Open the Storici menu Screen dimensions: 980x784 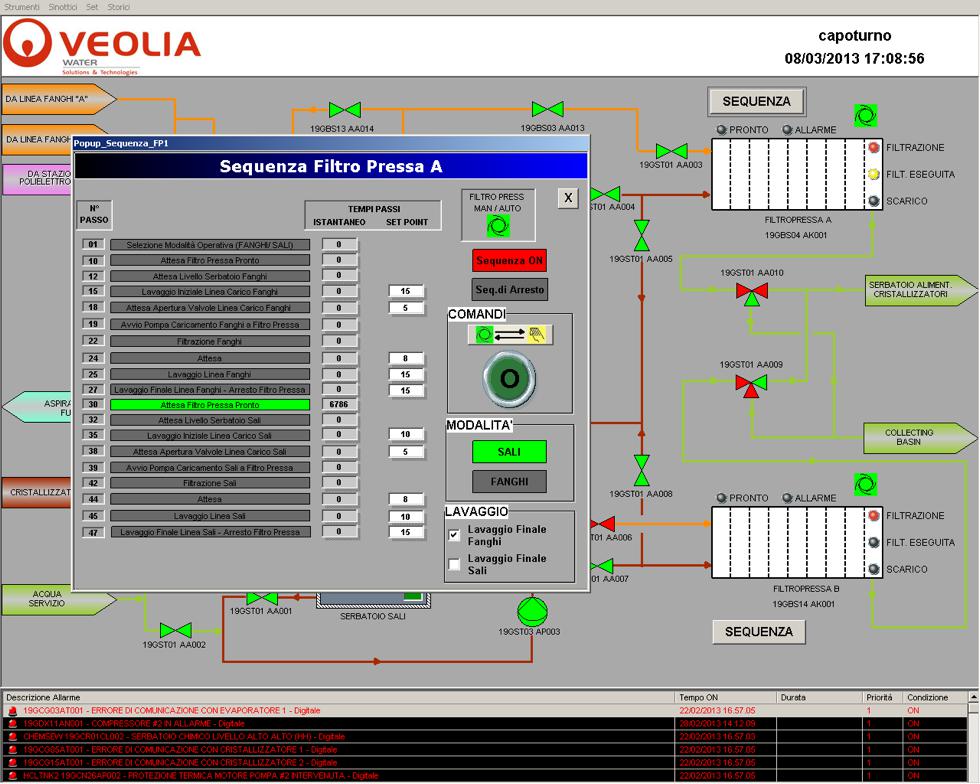tap(119, 7)
